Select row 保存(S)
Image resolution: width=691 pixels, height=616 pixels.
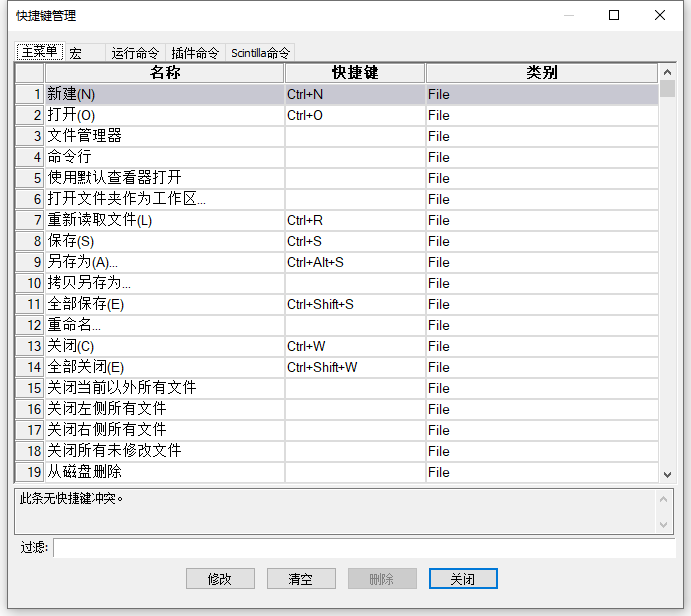click(337, 241)
